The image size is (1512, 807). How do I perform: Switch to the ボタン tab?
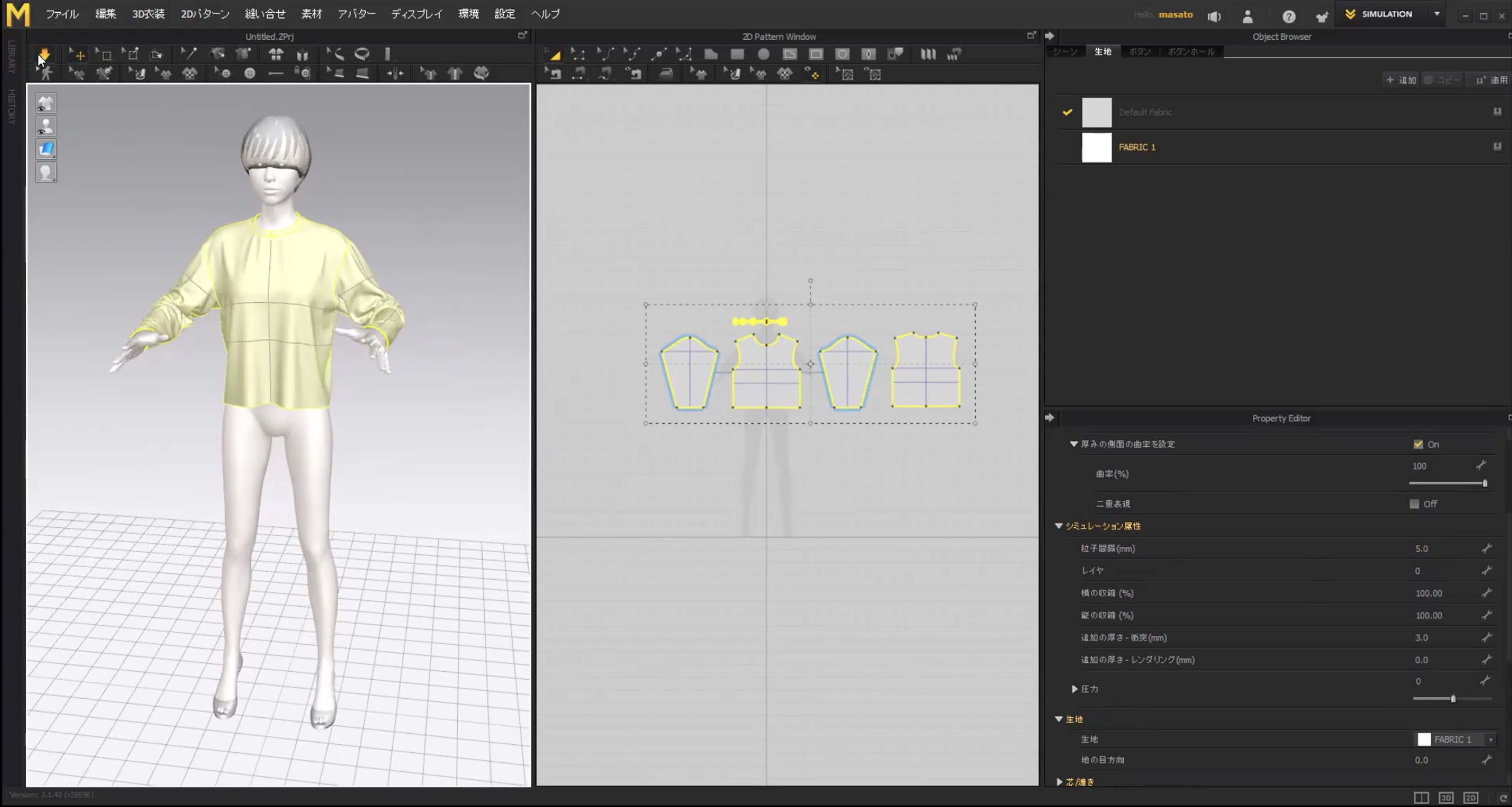click(x=1139, y=52)
